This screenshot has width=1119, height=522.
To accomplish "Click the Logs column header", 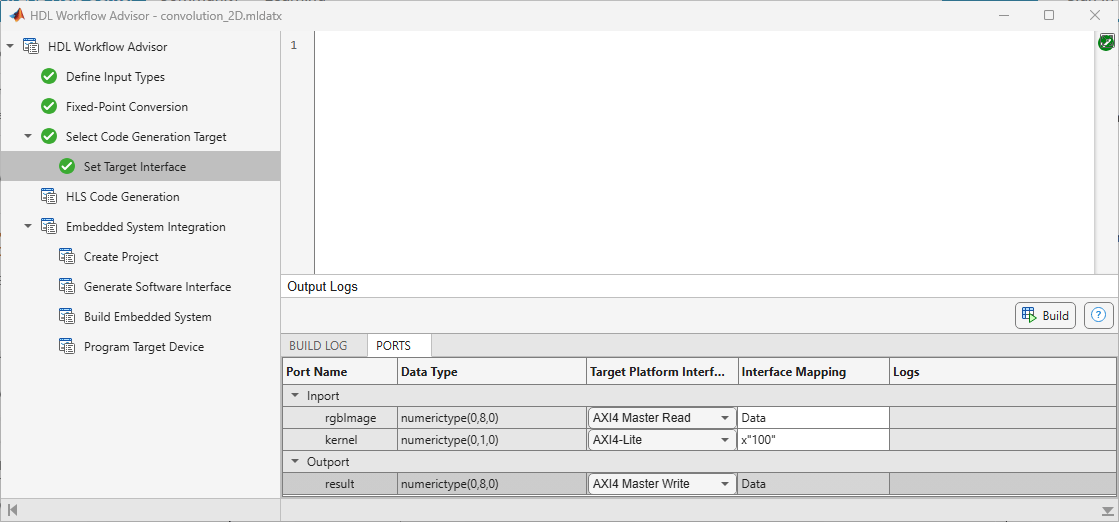I will coord(1003,372).
